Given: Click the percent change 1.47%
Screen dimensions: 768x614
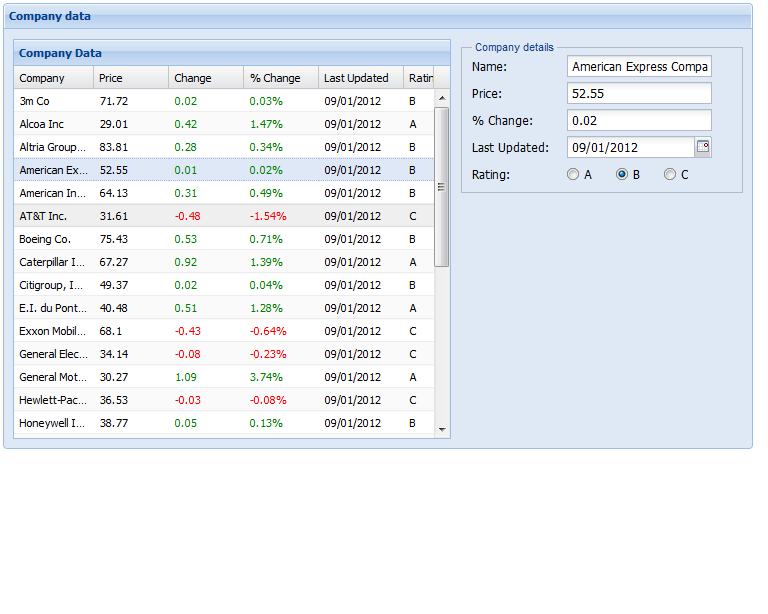Looking at the screenshot, I should point(266,124).
